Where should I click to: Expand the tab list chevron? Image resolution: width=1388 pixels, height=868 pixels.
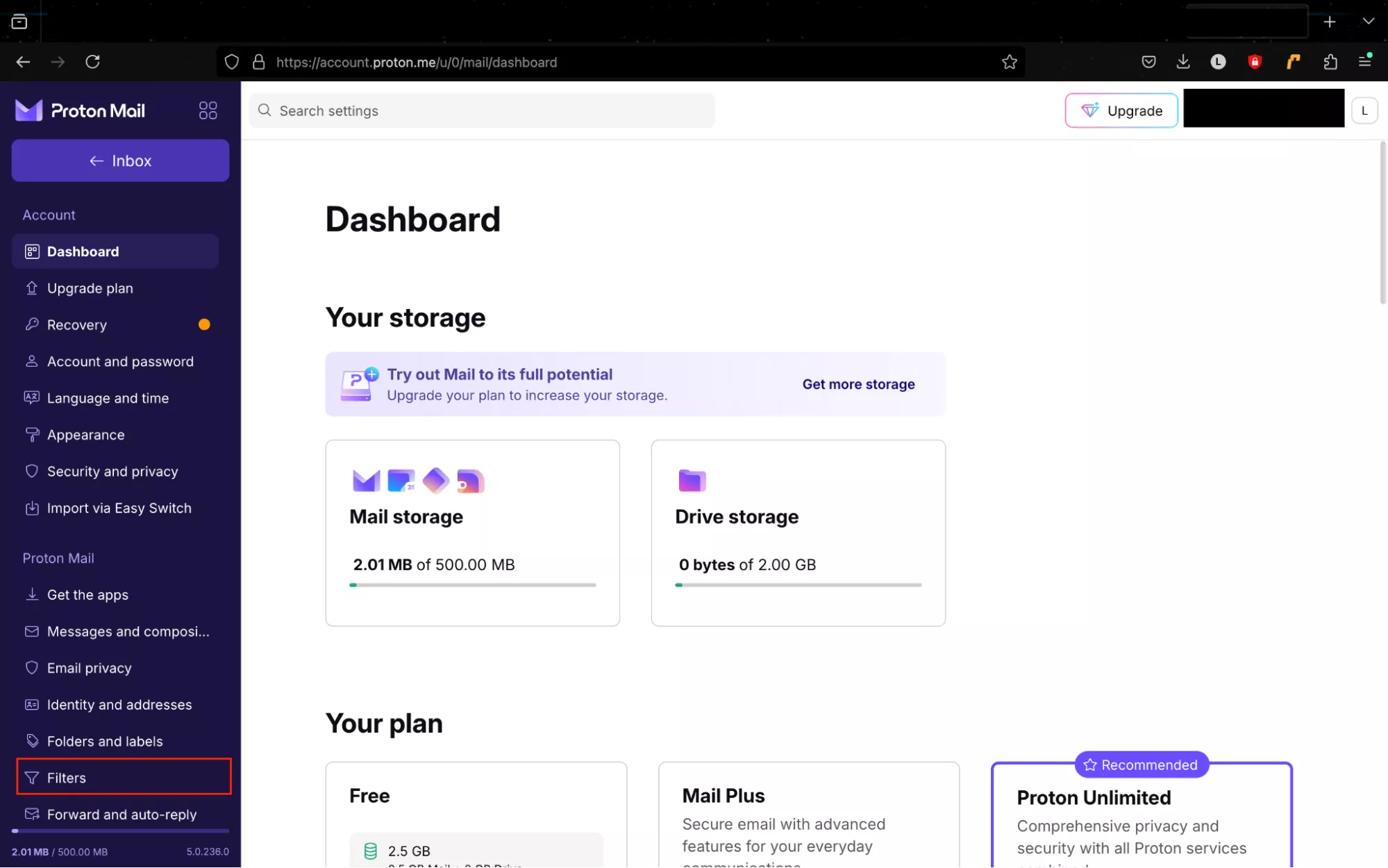coord(1368,22)
